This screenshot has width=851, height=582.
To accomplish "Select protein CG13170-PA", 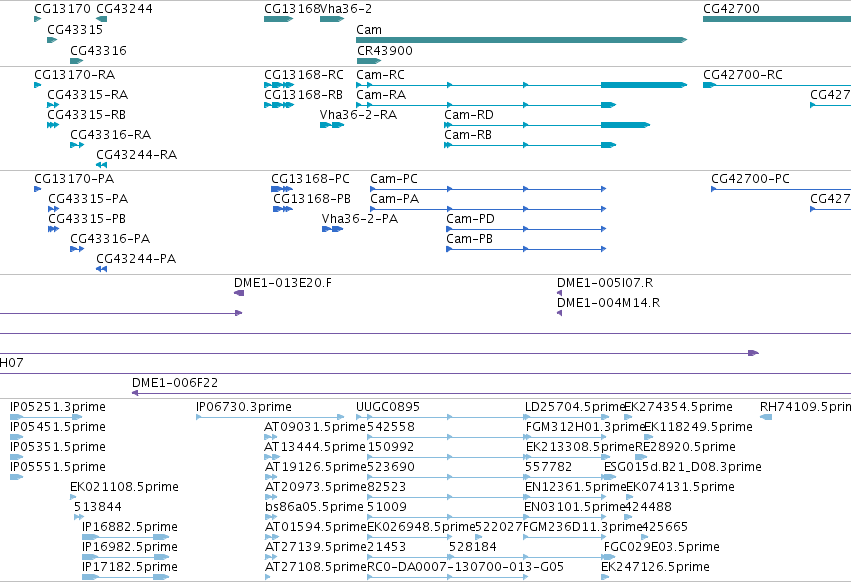I will click(74, 179).
